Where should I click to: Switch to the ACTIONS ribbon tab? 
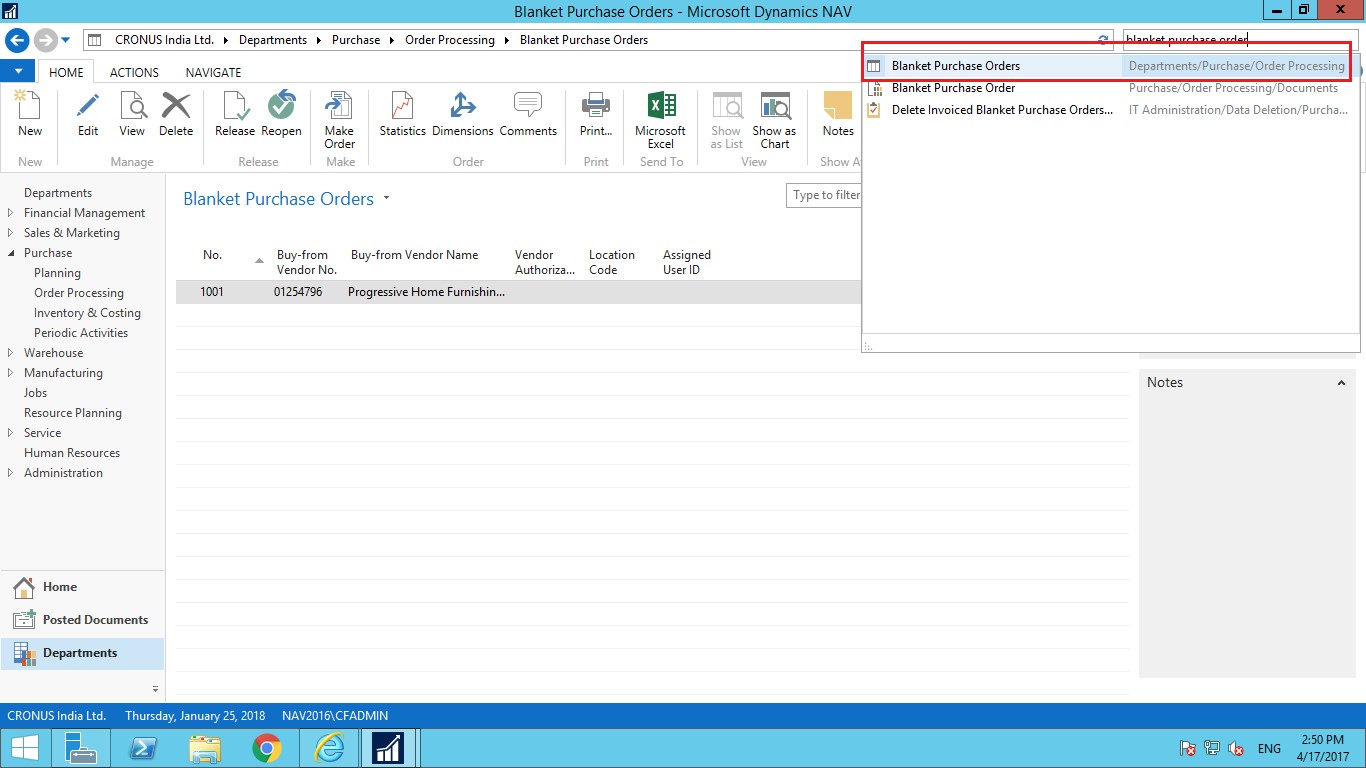pos(134,72)
